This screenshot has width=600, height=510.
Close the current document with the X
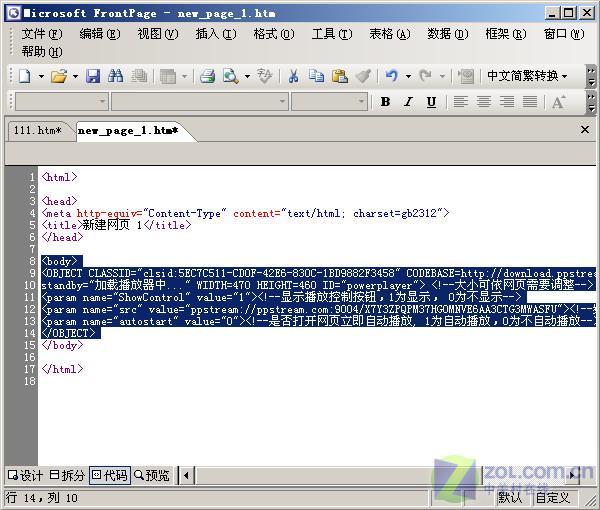[x=584, y=130]
